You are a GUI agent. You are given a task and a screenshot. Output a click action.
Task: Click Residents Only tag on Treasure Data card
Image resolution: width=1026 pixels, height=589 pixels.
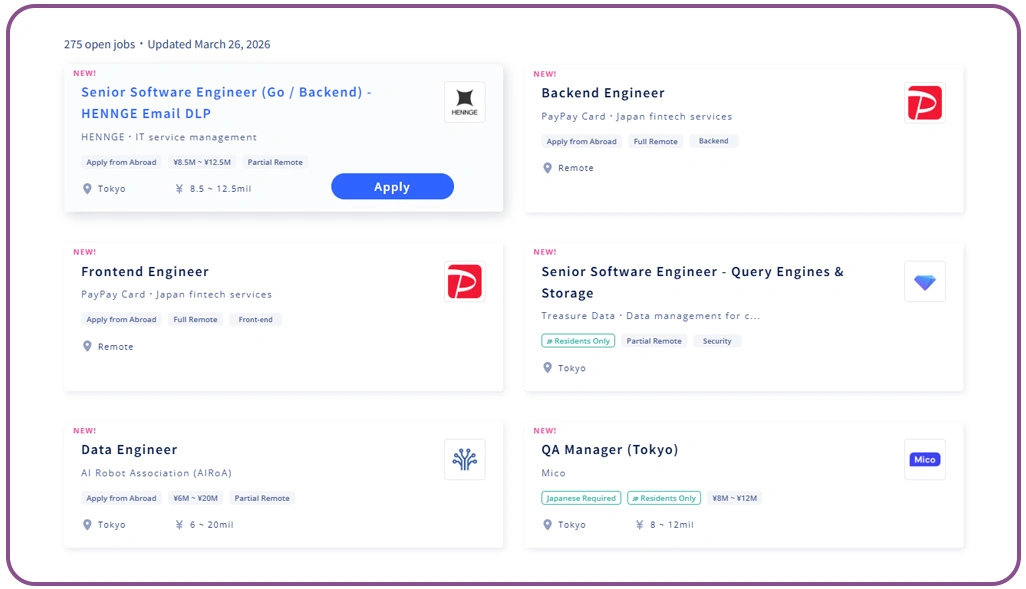pos(578,341)
